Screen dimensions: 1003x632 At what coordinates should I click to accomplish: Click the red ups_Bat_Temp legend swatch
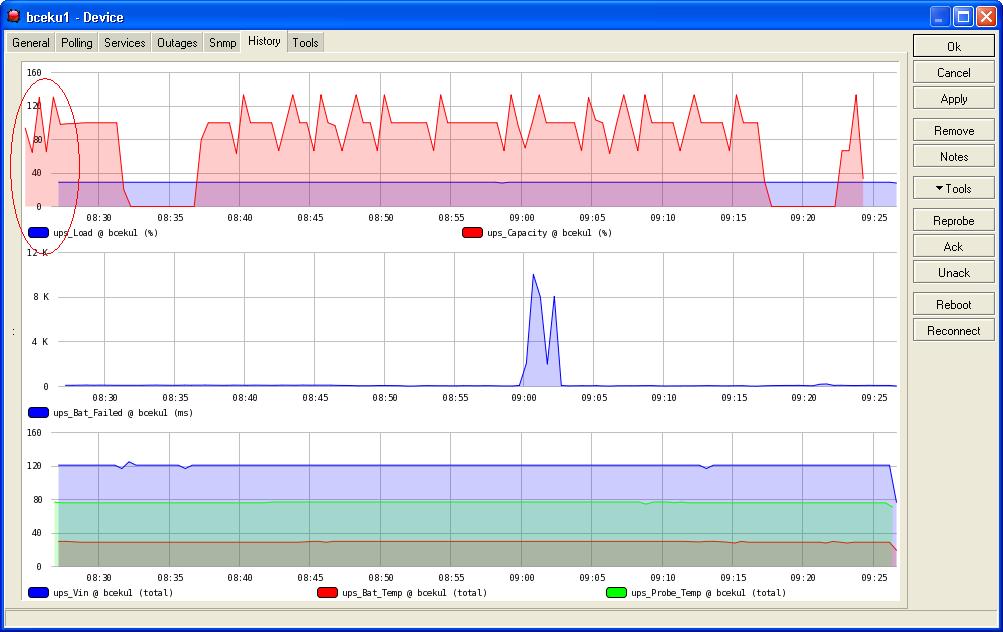pos(328,593)
